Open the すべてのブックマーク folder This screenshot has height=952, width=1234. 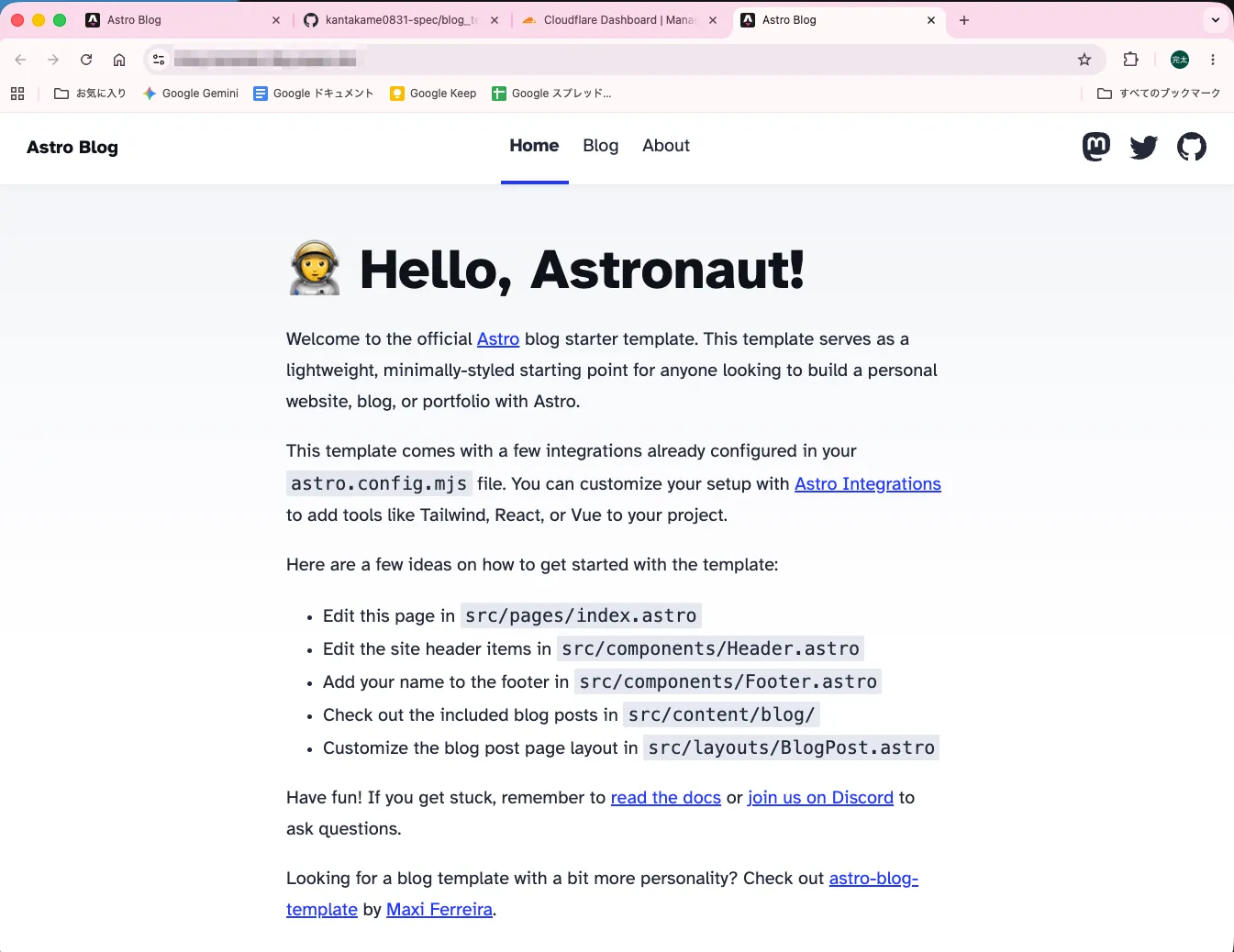coord(1159,94)
